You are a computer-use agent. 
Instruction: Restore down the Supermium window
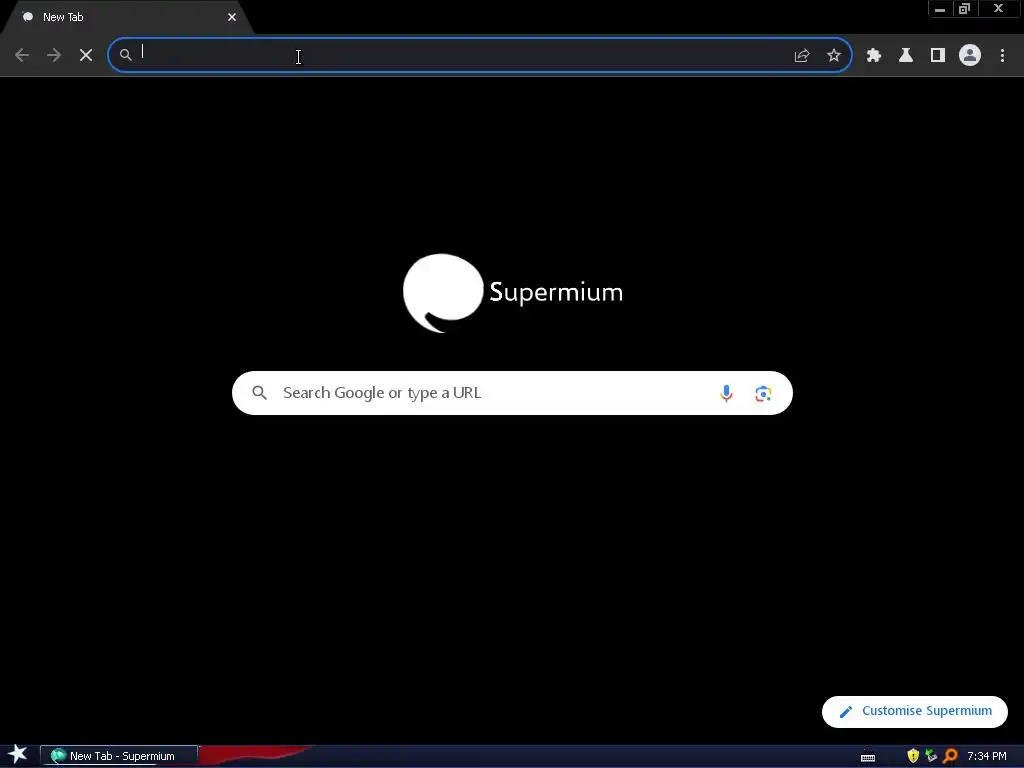tap(965, 9)
